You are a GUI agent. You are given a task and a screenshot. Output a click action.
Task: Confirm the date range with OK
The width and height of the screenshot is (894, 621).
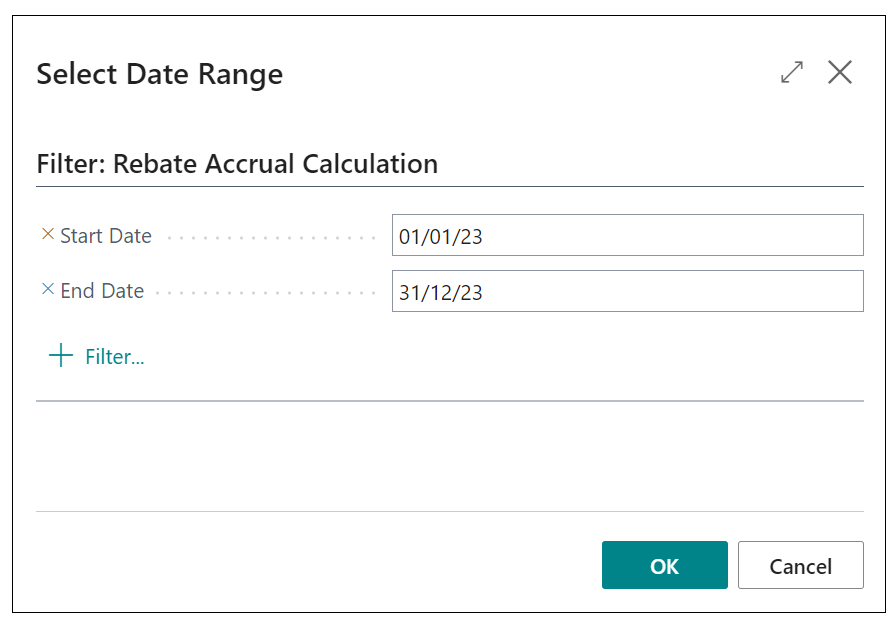coord(664,565)
